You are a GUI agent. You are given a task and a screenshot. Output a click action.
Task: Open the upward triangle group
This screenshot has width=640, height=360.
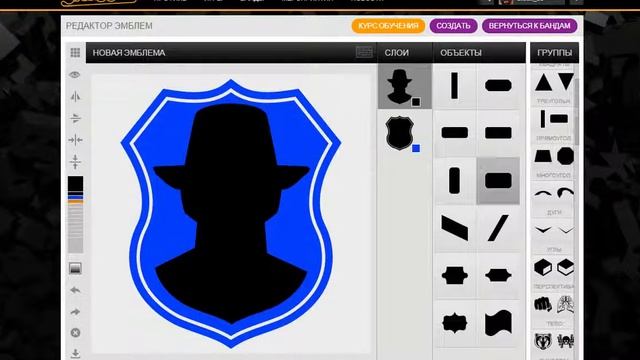pos(543,82)
